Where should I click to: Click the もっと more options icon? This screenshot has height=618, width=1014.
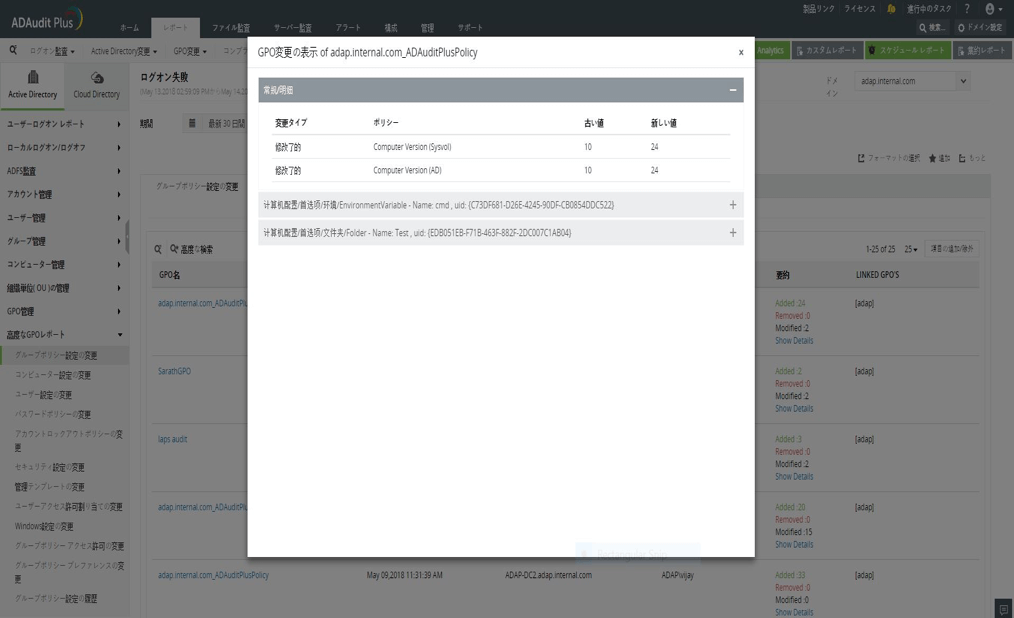(962, 158)
